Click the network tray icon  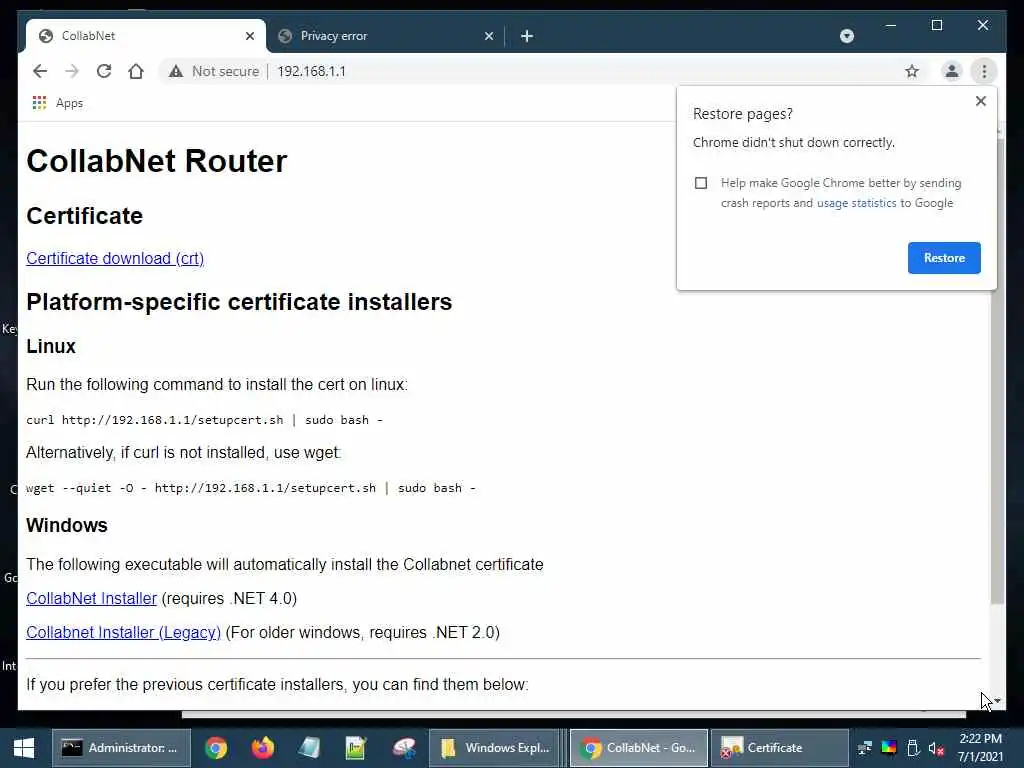tap(865, 748)
